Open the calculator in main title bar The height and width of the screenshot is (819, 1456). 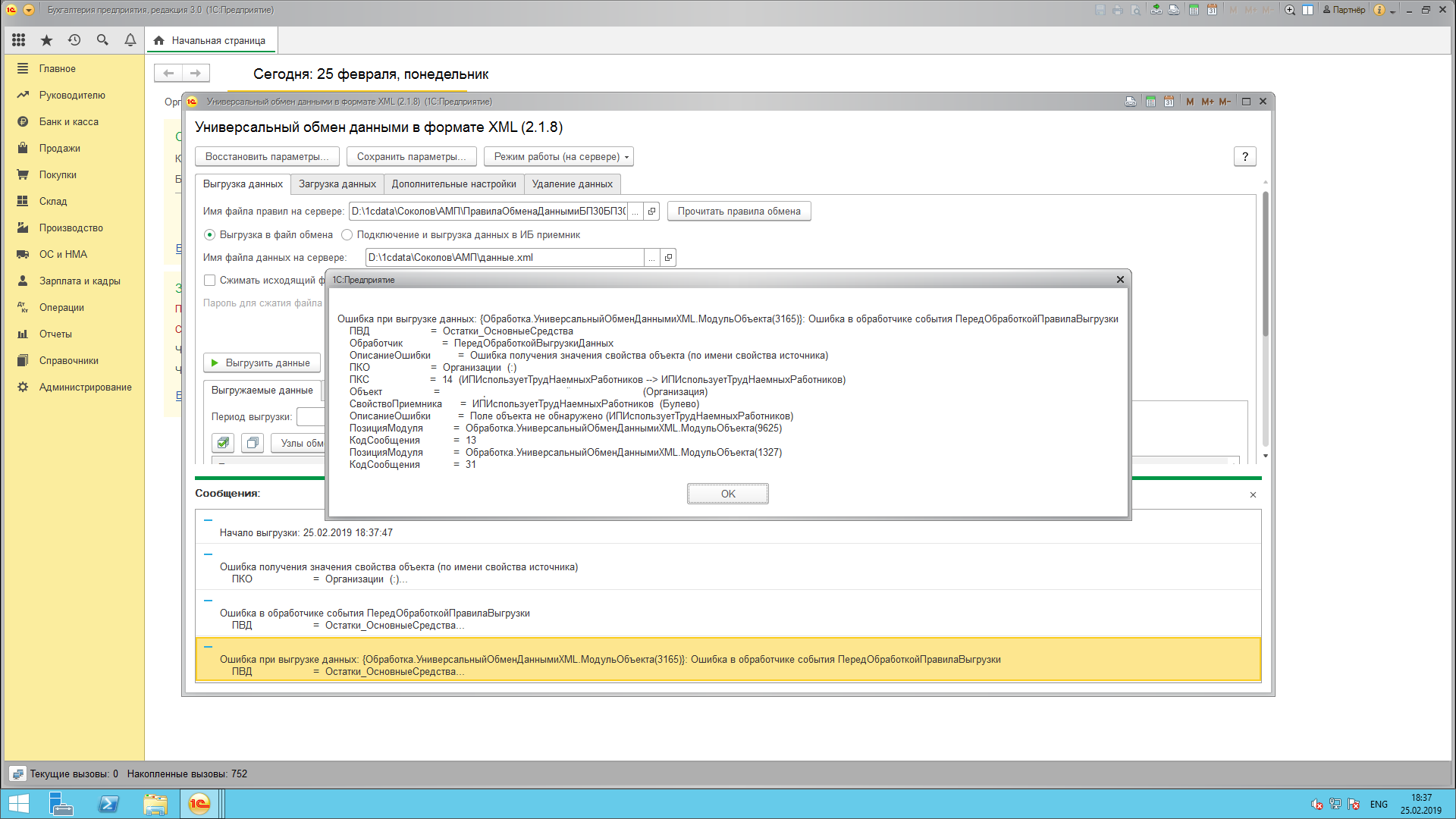click(1194, 10)
